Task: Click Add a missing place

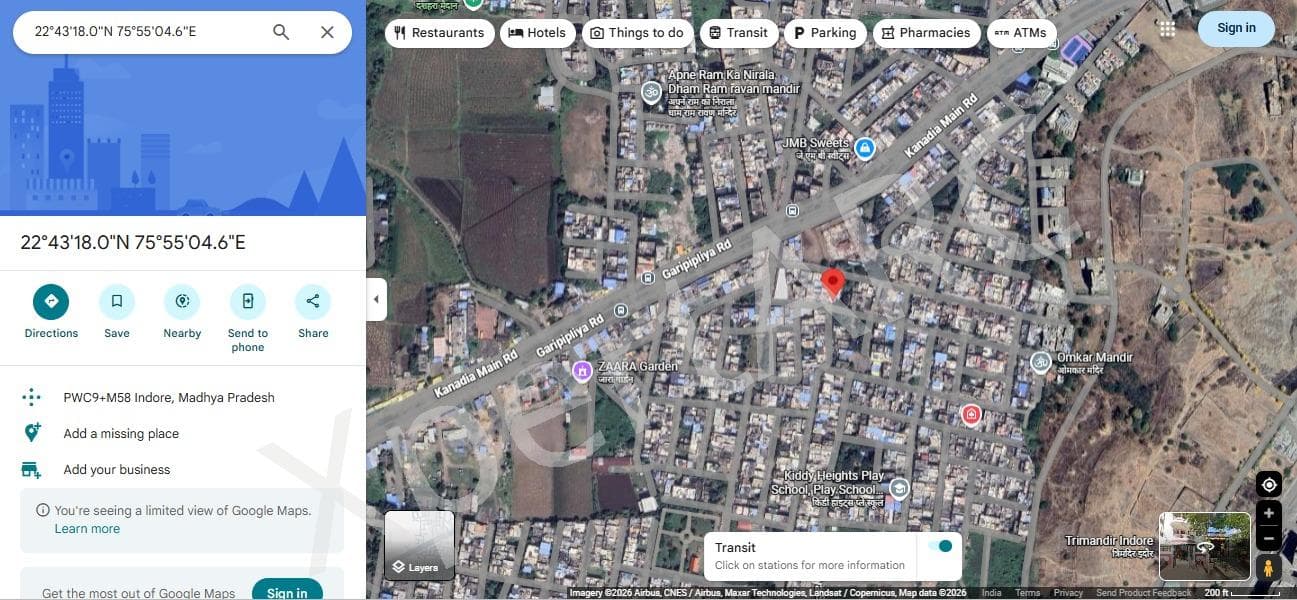Action: pos(183,433)
